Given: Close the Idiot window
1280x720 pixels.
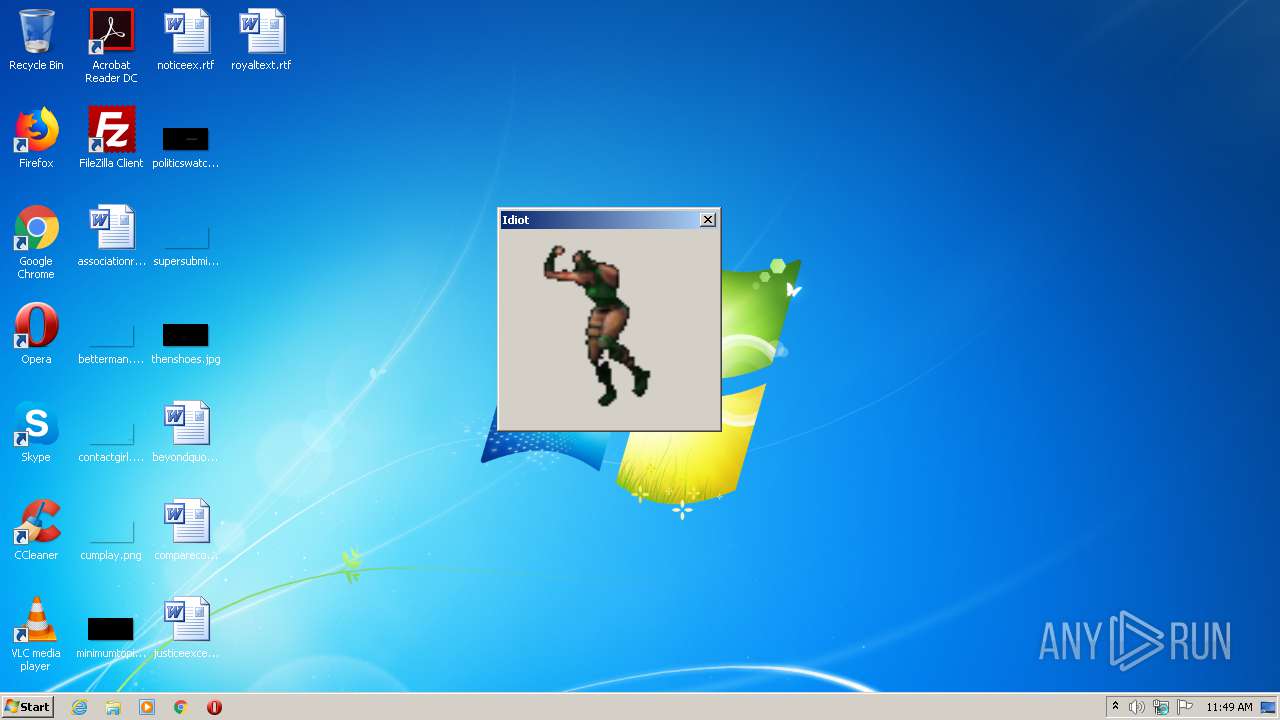Looking at the screenshot, I should coord(708,220).
